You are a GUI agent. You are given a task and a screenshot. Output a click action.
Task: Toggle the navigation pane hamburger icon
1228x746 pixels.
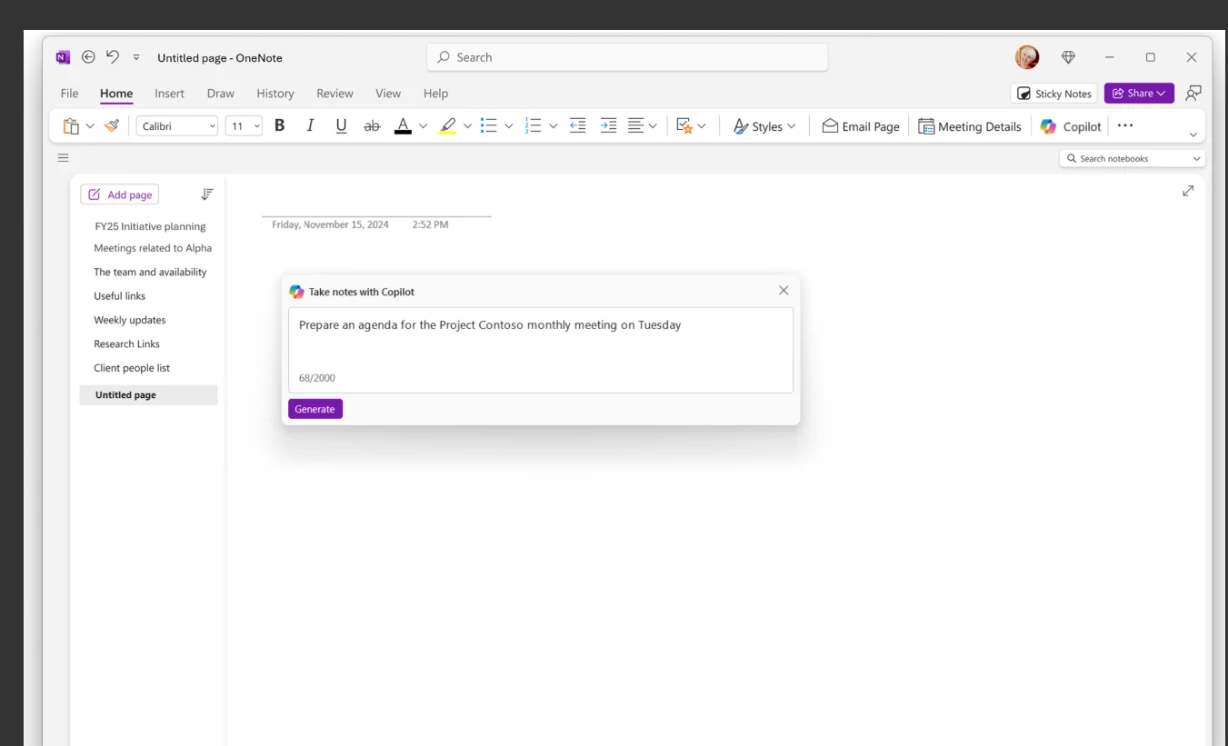tap(63, 158)
